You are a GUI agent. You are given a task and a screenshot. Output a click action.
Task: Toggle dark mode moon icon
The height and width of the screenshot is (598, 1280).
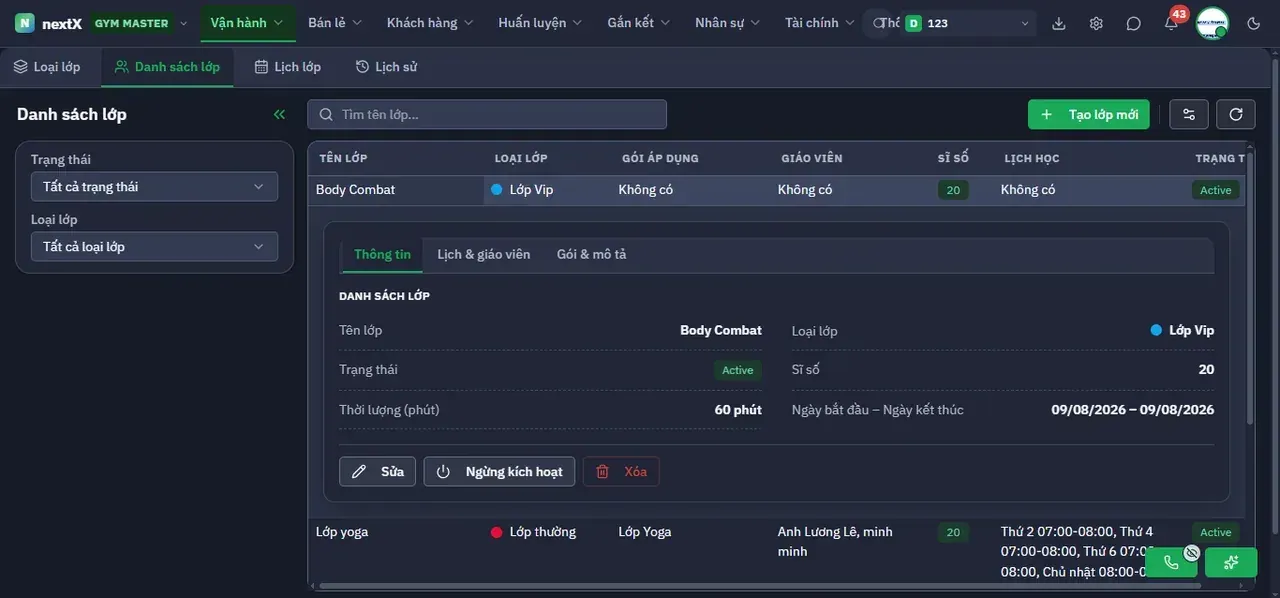click(1254, 23)
